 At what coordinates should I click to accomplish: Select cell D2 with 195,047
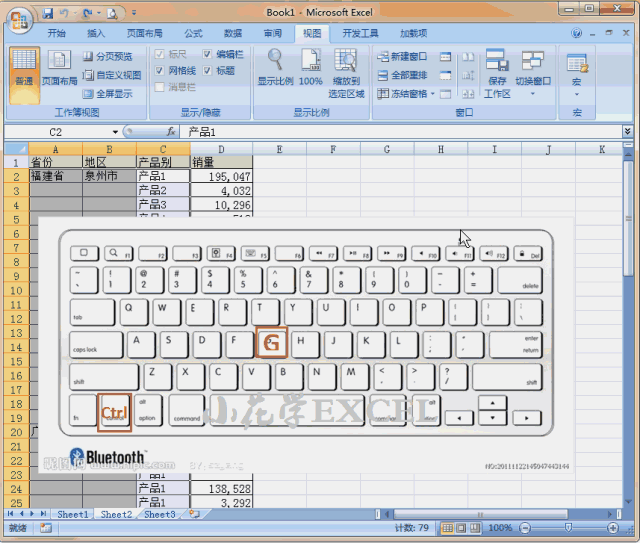(221, 176)
